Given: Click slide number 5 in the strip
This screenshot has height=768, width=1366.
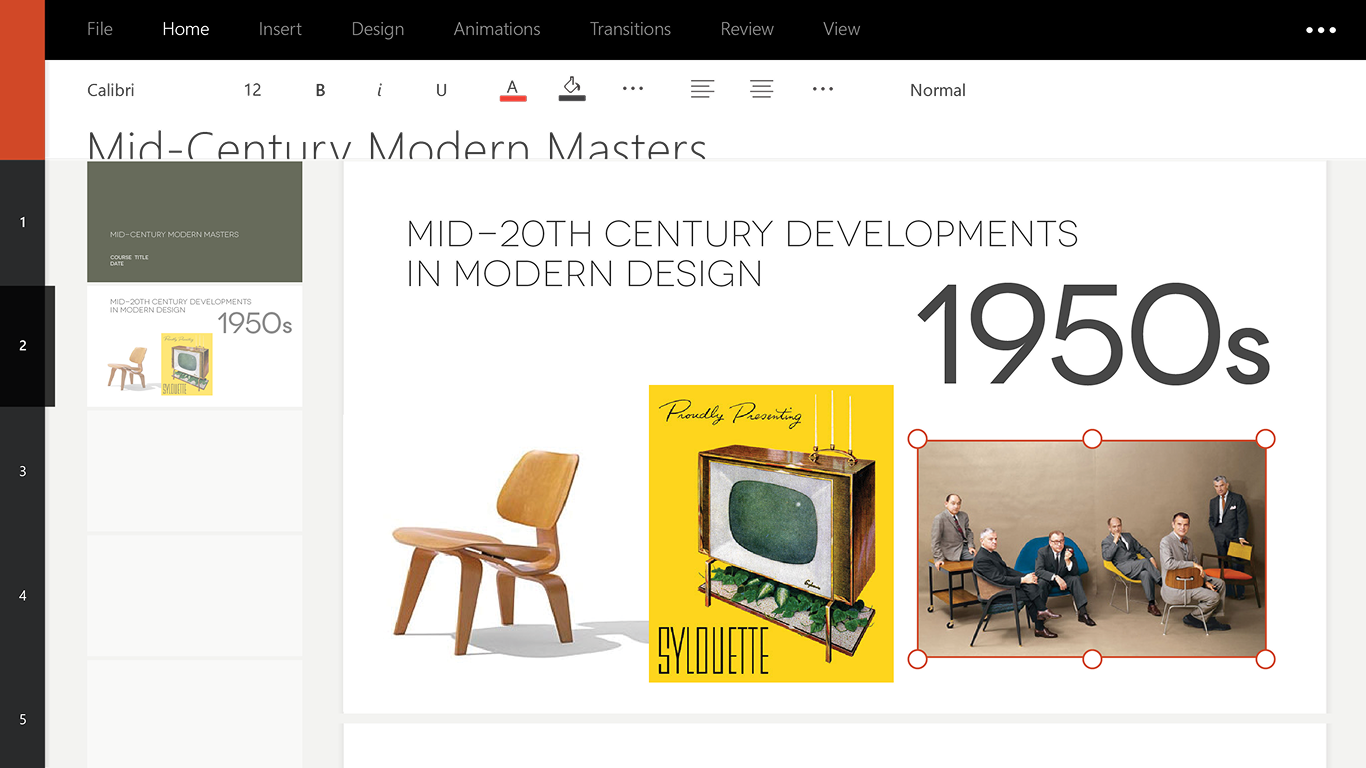Looking at the screenshot, I should 23,719.
